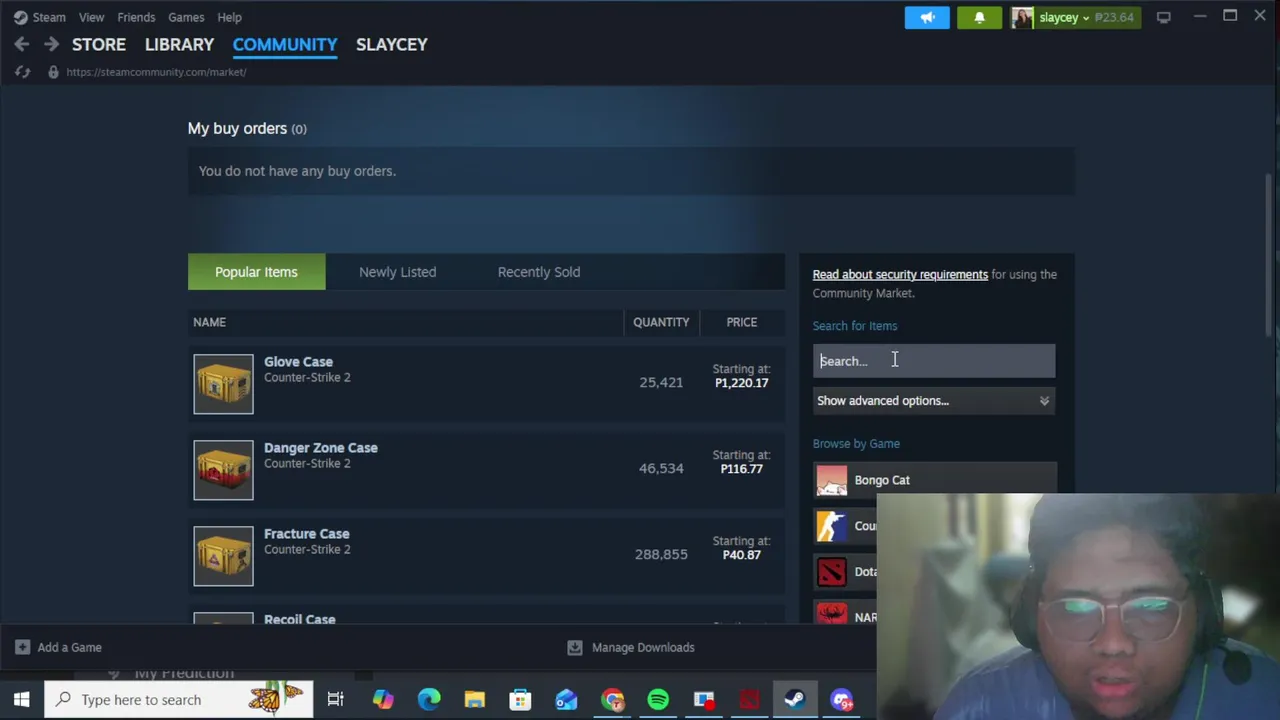The image size is (1280, 720).
Task: Click the ₱1,220.17 Glove Case price
Action: click(741, 383)
